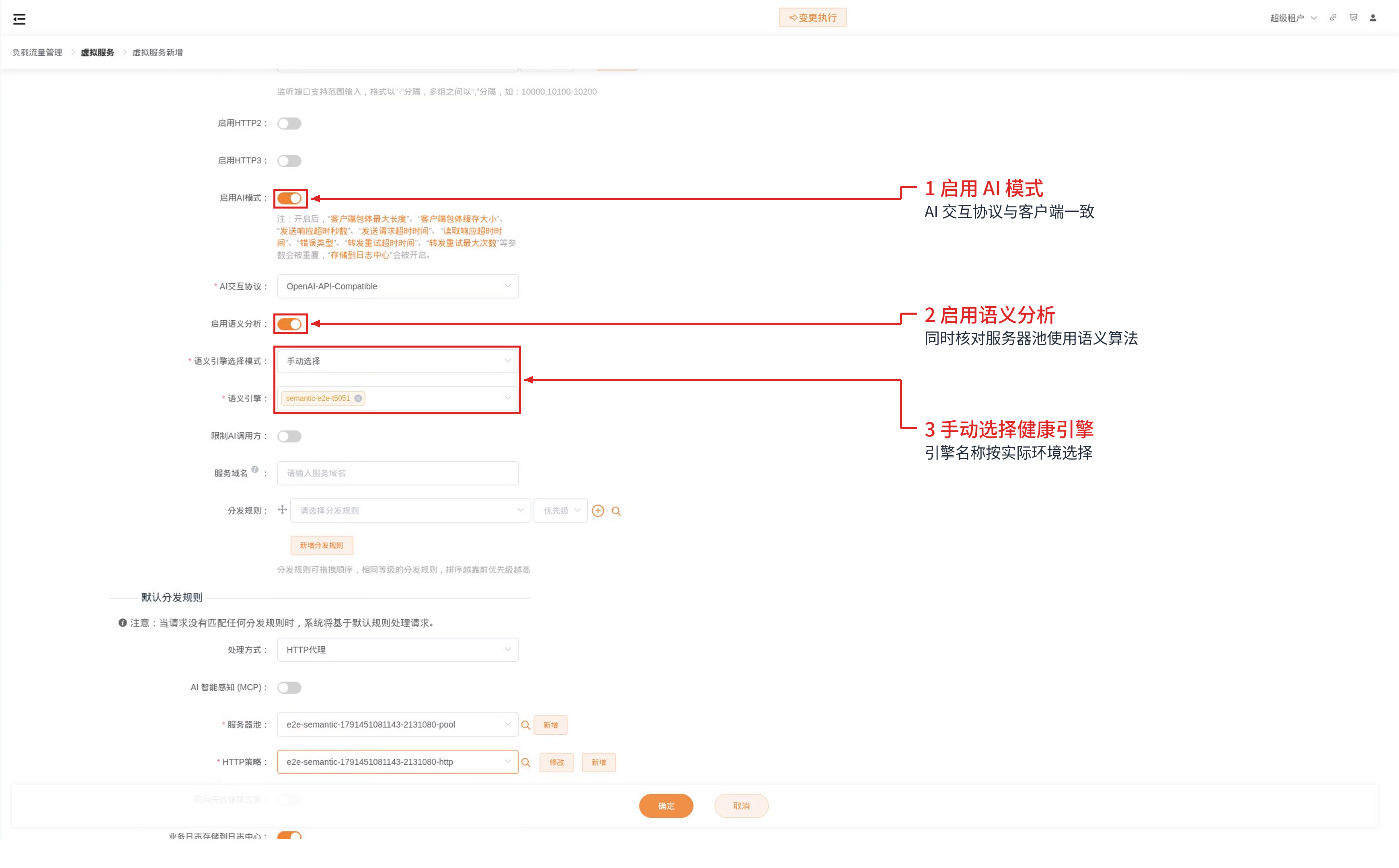Search distribution rules with magnifier icon
This screenshot has height=868, width=1399.
(616, 511)
